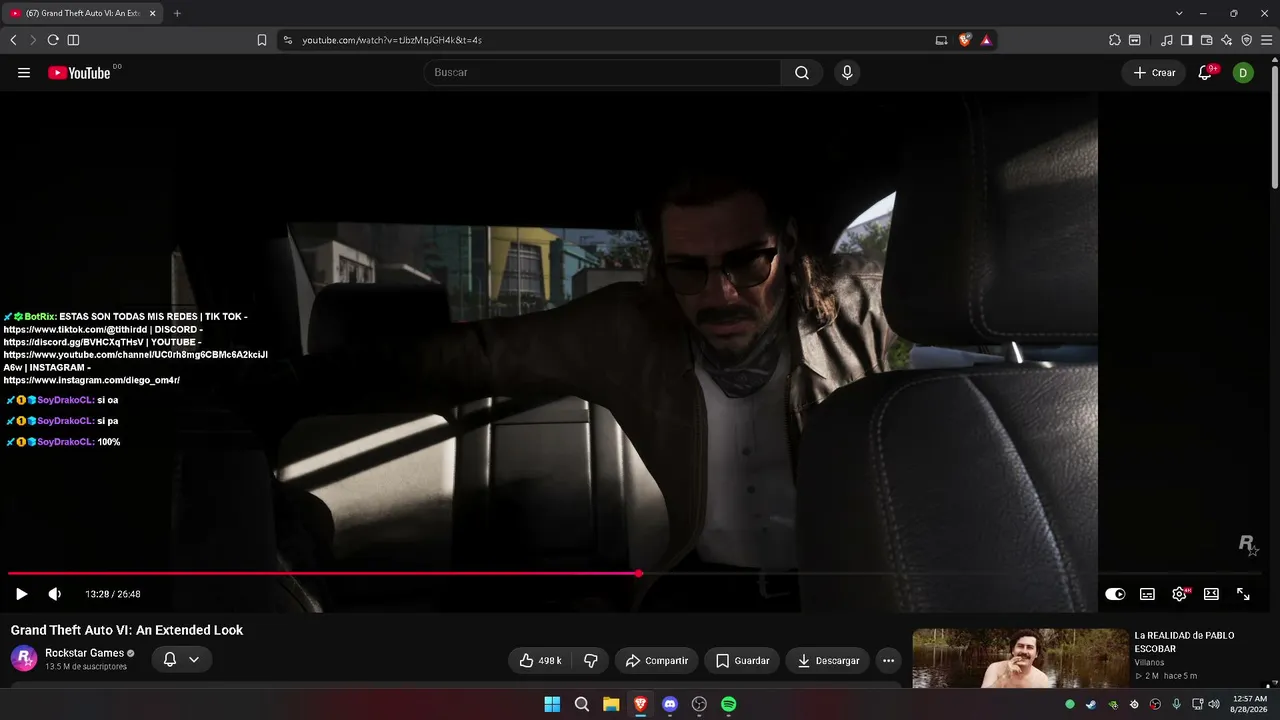The image size is (1280, 720).
Task: Turn on subtitles in the player
Action: point(1147,594)
